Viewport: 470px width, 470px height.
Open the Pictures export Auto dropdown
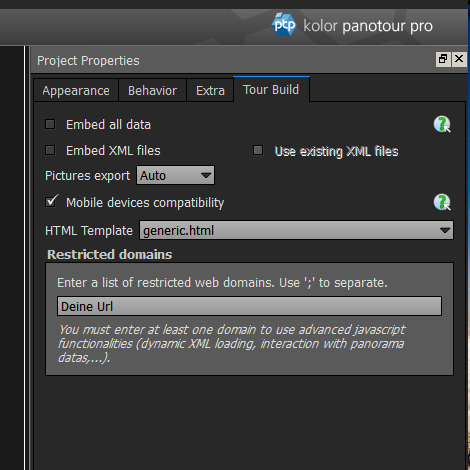[x=175, y=175]
